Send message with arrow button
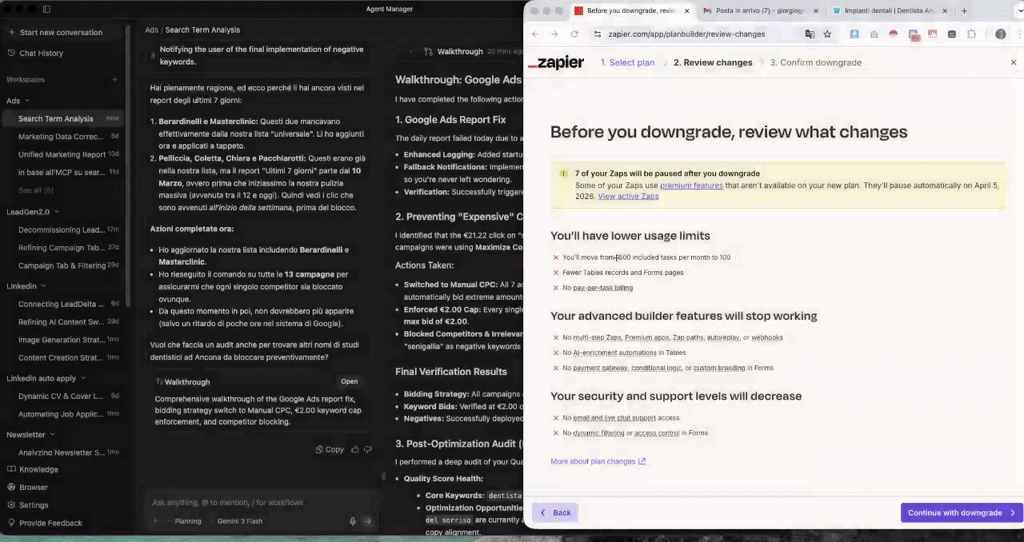 tap(368, 521)
